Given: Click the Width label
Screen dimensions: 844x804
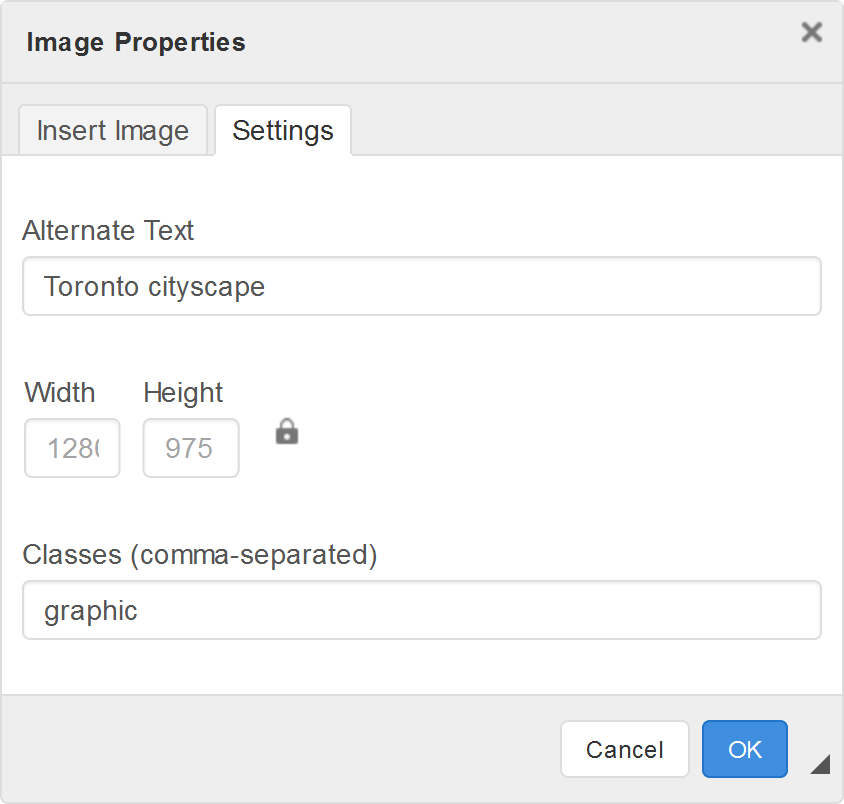Looking at the screenshot, I should coord(60,393).
